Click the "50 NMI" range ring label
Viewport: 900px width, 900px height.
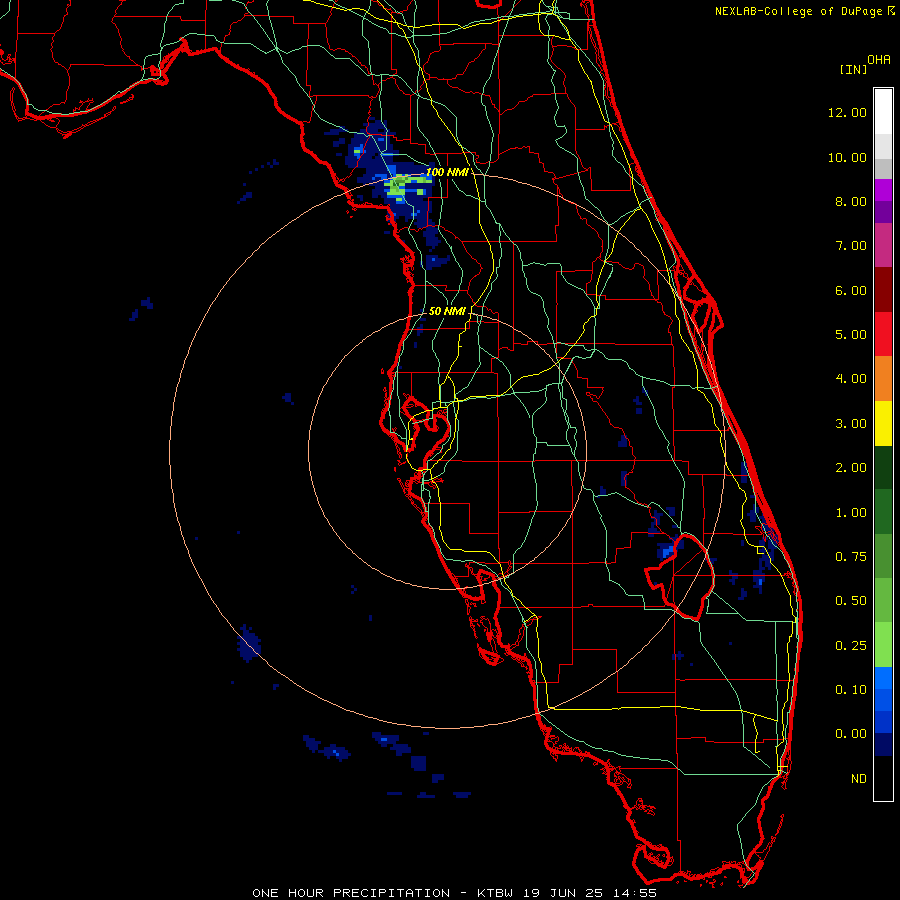pyautogui.click(x=447, y=311)
